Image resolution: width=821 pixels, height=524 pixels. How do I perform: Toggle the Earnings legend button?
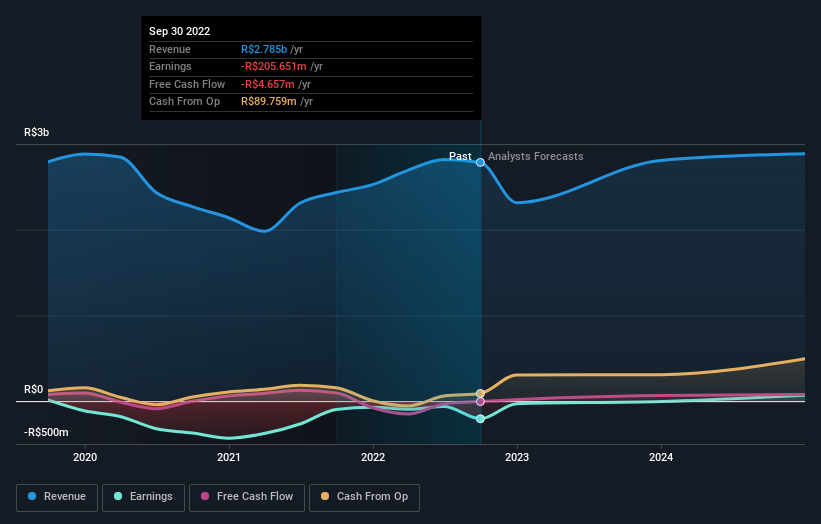point(143,497)
